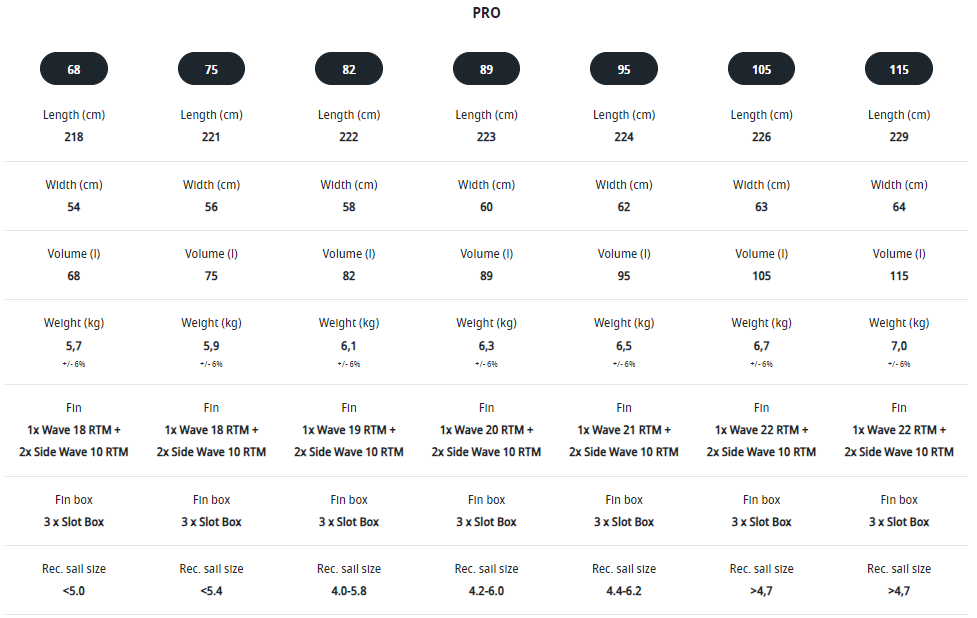The height and width of the screenshot is (618, 977).
Task: Choose the 82 size pill button
Action: coord(349,69)
